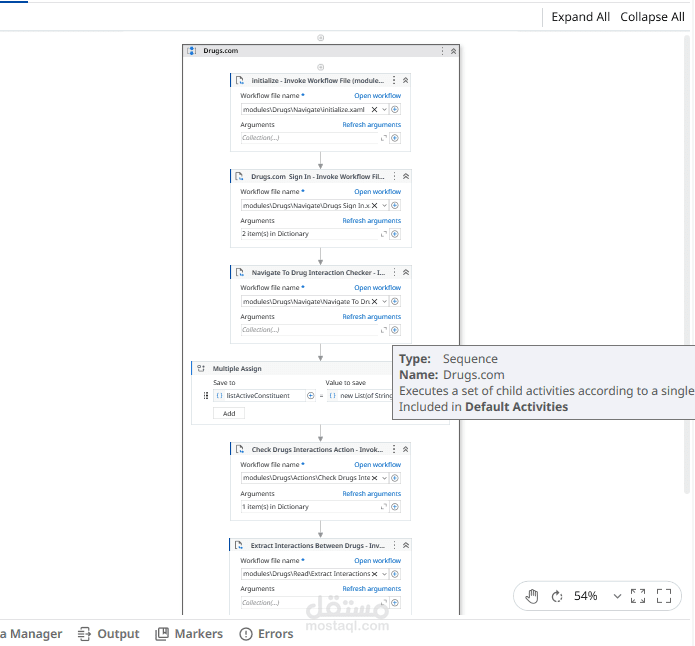Image resolution: width=695 pixels, height=646 pixels.
Task: Click plus beside Initialize arguments field
Action: (x=394, y=138)
